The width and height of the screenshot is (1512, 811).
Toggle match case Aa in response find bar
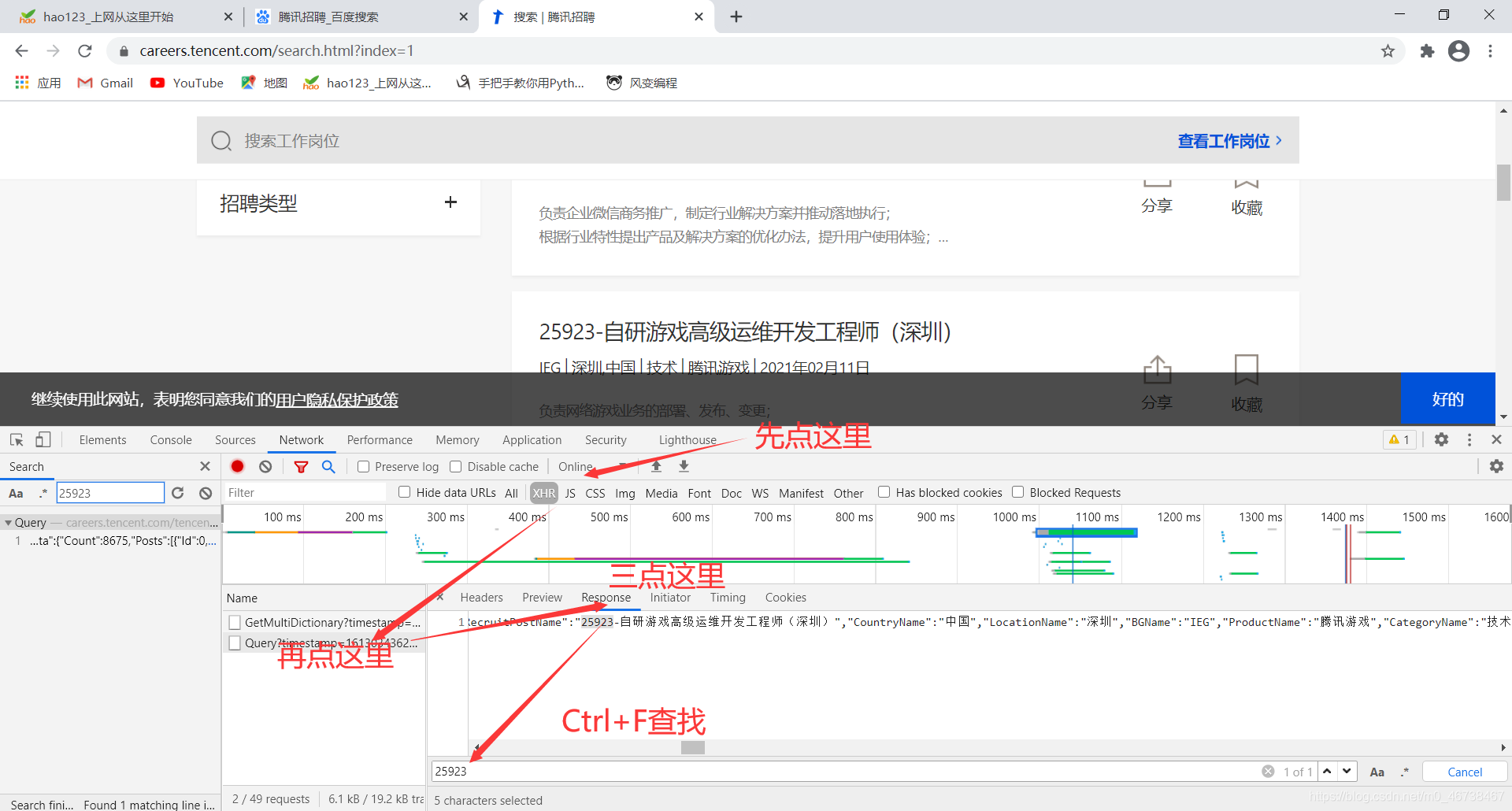click(x=1377, y=772)
